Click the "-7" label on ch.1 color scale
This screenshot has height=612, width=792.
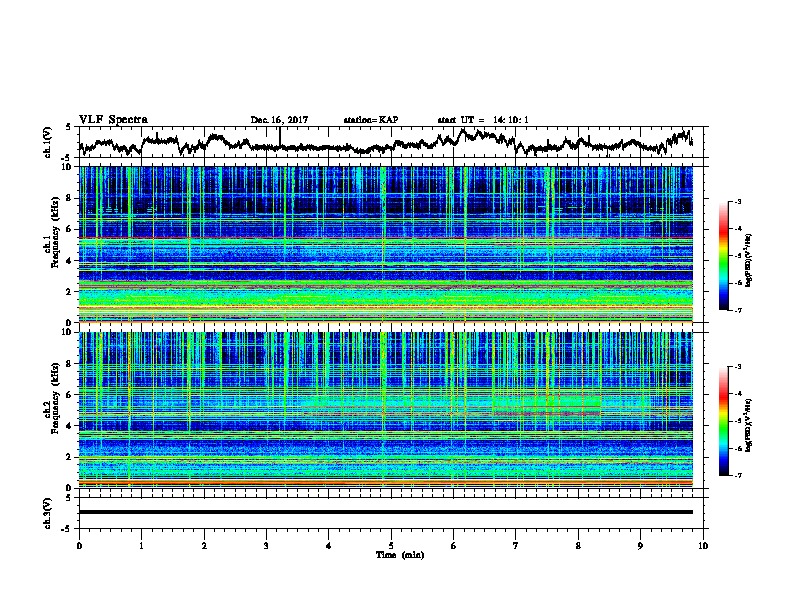coord(738,310)
